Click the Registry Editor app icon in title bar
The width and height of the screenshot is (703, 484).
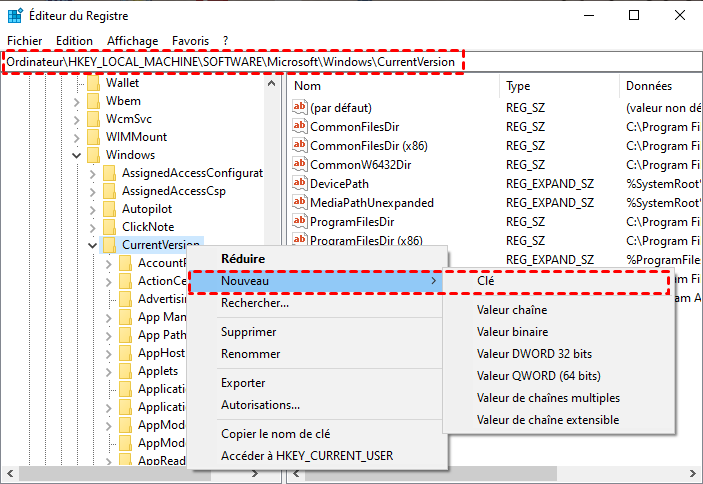click(x=14, y=16)
